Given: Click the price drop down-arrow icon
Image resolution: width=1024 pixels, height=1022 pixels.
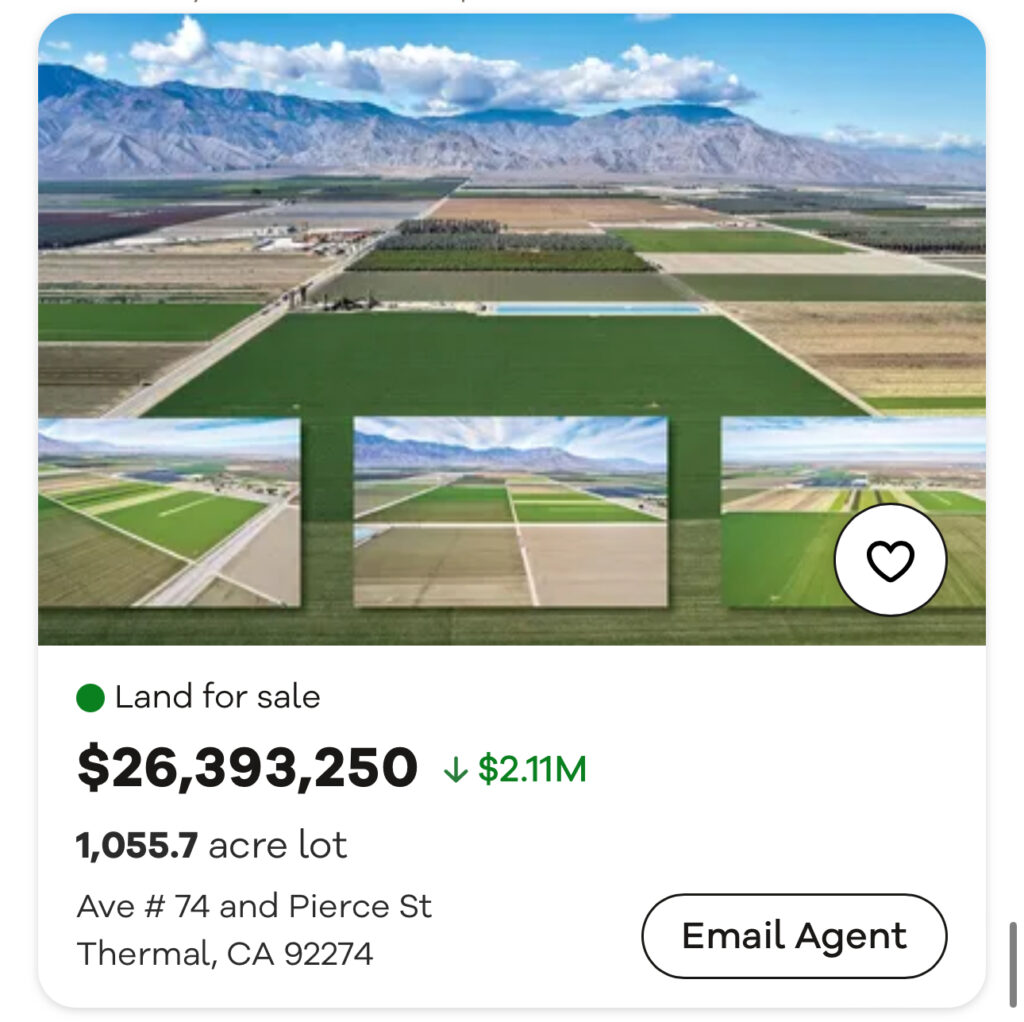Looking at the screenshot, I should click(x=455, y=769).
